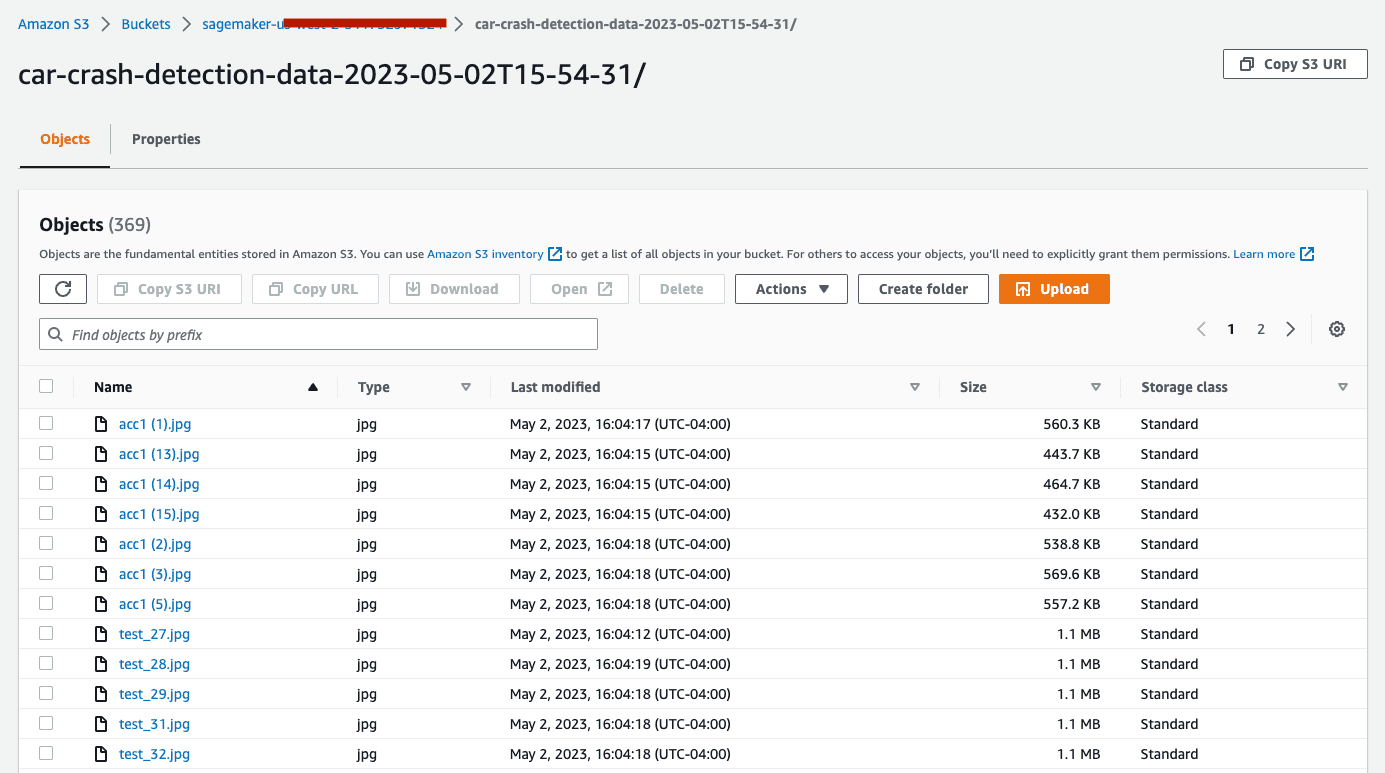The height and width of the screenshot is (773, 1385).
Task: Tick the checkbox for acc1 (14).jpg
Action: 46,483
